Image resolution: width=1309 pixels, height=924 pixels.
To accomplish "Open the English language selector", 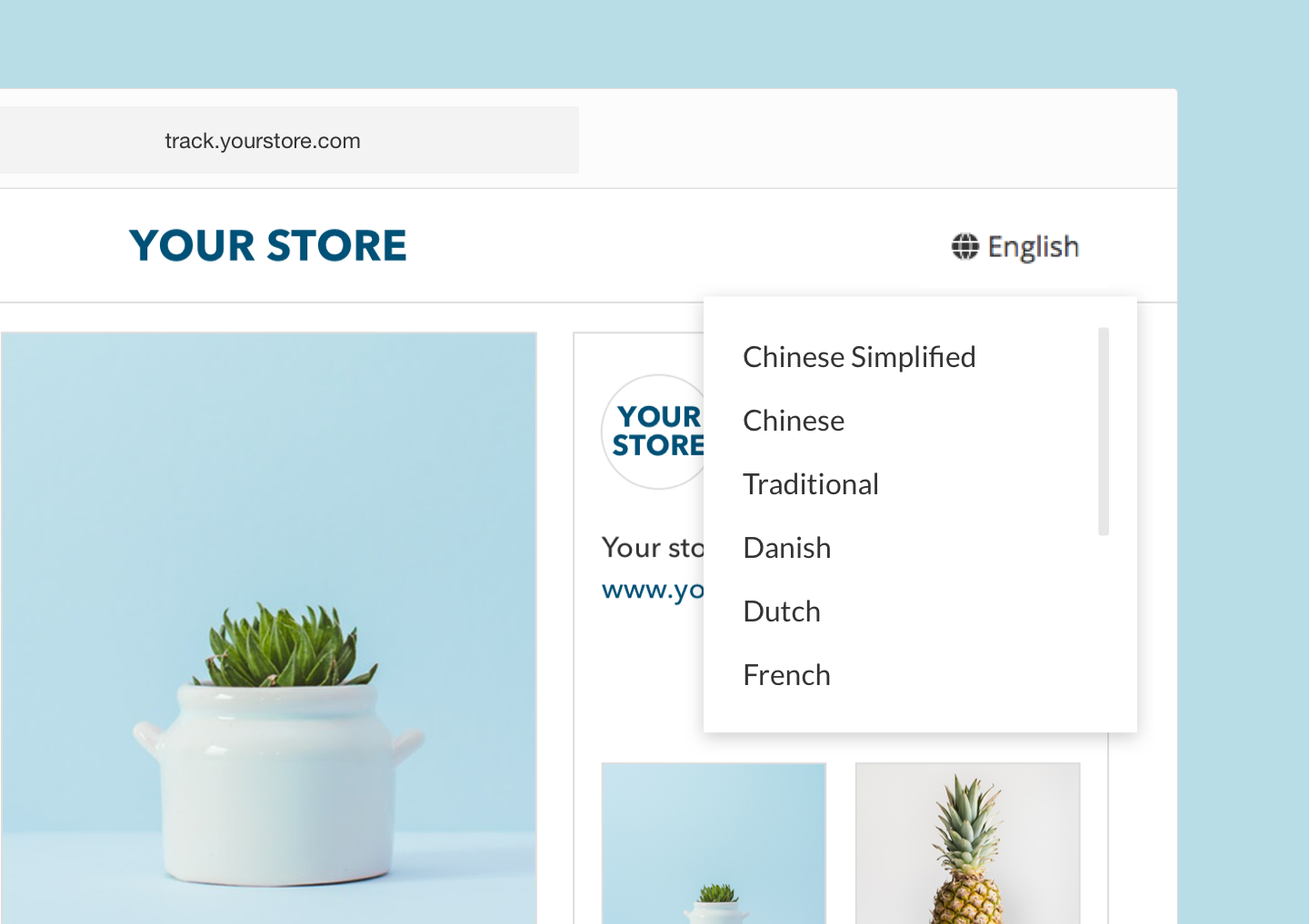I will click(1015, 246).
